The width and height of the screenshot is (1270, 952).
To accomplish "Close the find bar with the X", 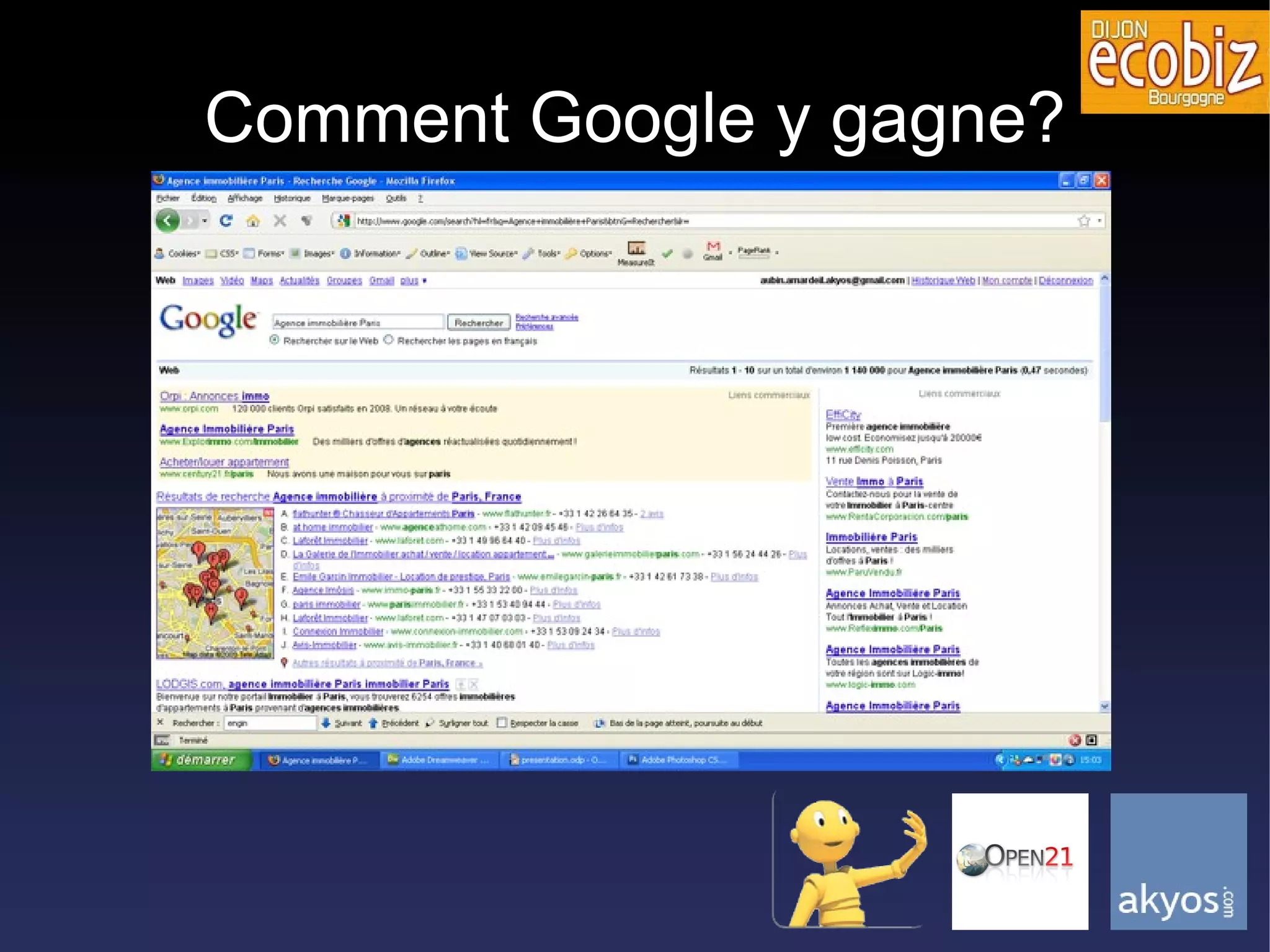I will (160, 723).
